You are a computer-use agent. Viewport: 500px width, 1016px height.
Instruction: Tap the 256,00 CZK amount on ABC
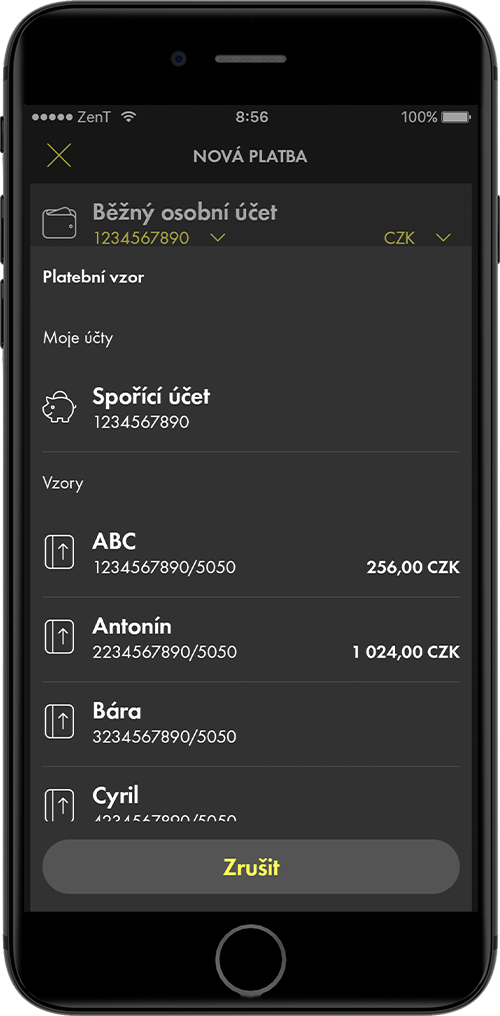(x=413, y=568)
